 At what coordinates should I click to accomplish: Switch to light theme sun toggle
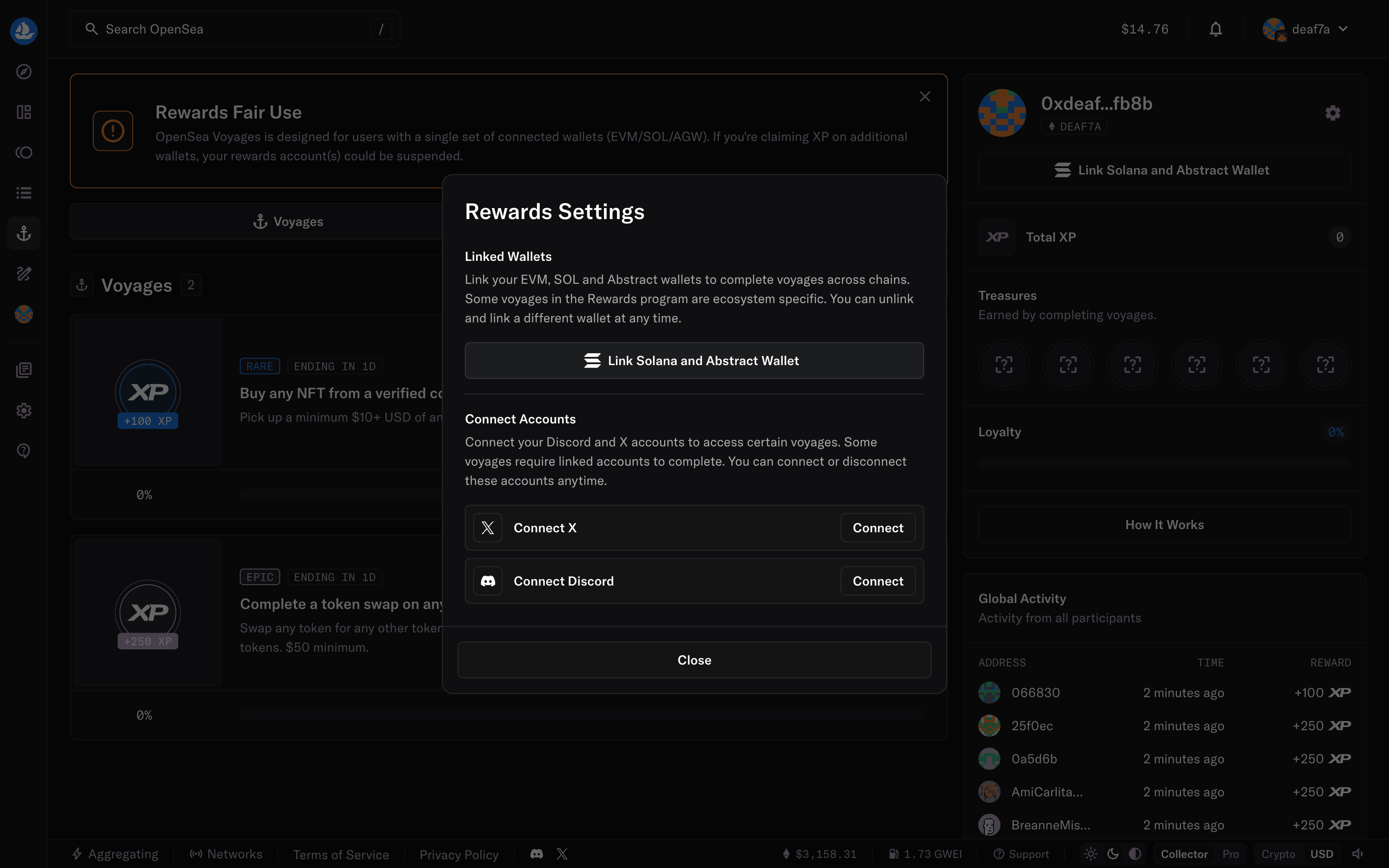click(x=1091, y=854)
